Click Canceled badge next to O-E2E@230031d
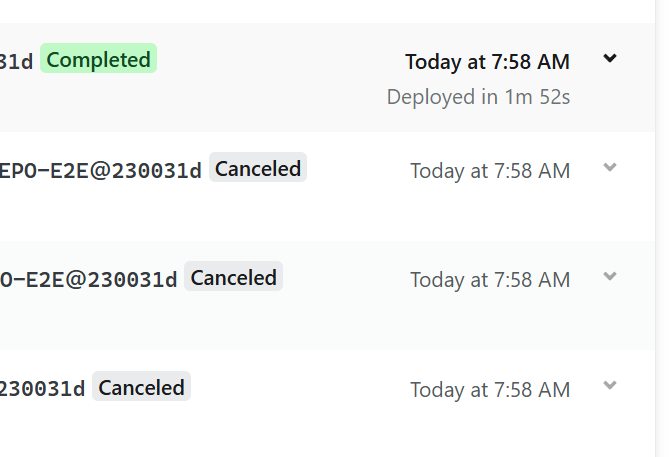670x457 pixels. pos(234,278)
